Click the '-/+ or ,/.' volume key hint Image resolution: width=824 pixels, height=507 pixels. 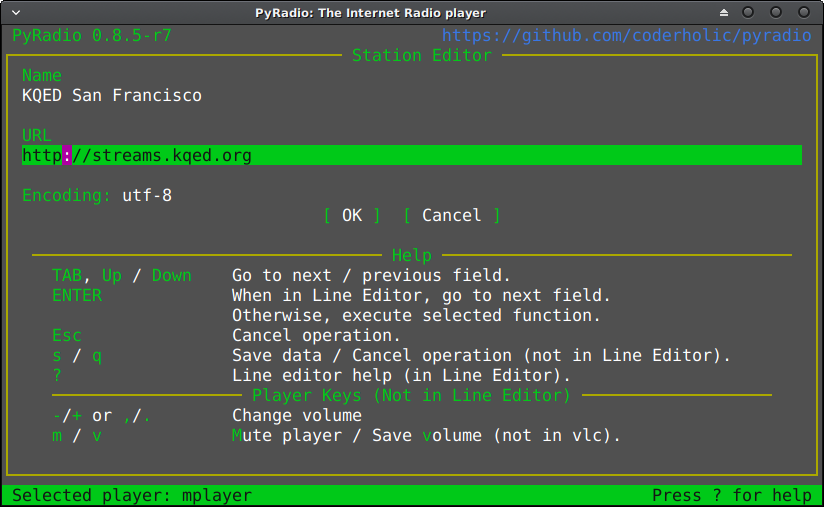point(101,416)
